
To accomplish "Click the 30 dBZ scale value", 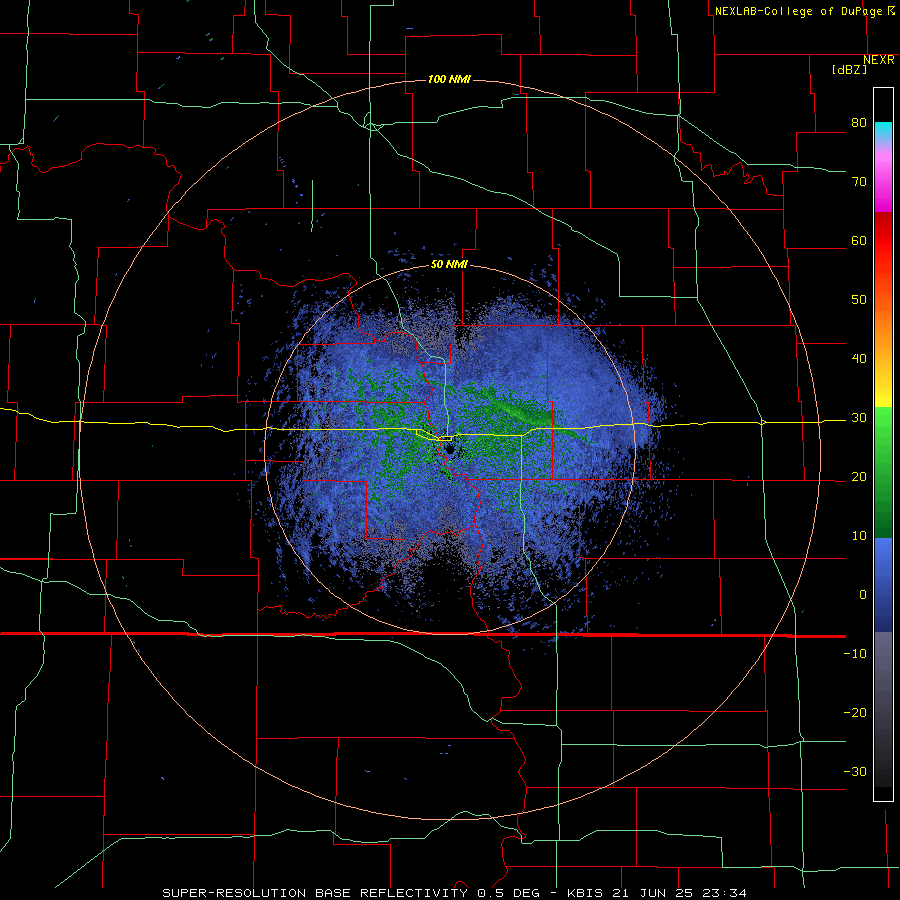I will point(859,418).
